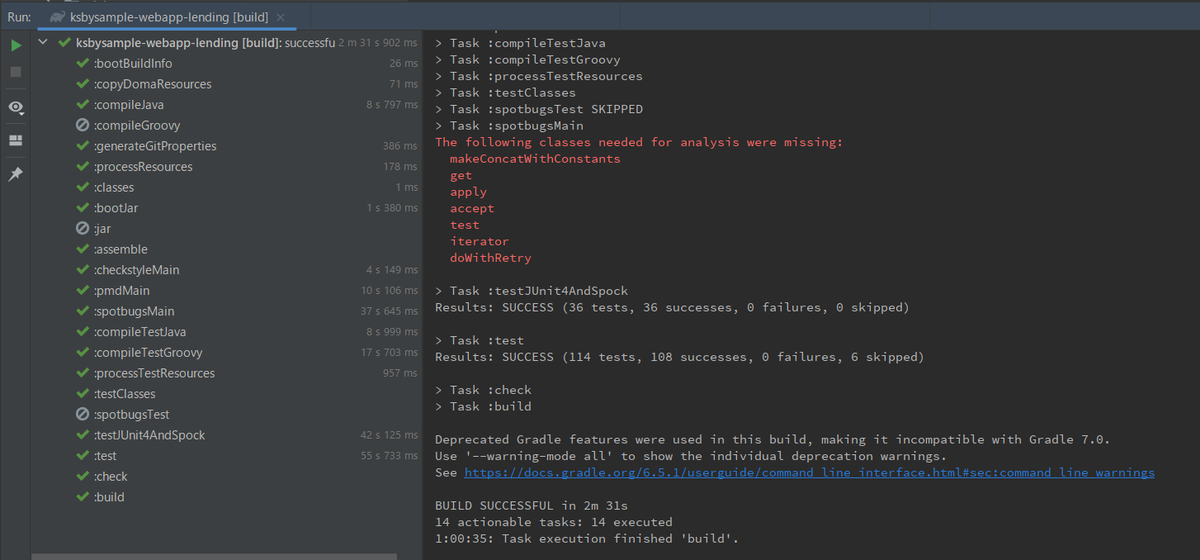Screen dimensions: 1200x560
Task: Click '14 actionable tasks: 14 executed' line
Action: coord(554,521)
